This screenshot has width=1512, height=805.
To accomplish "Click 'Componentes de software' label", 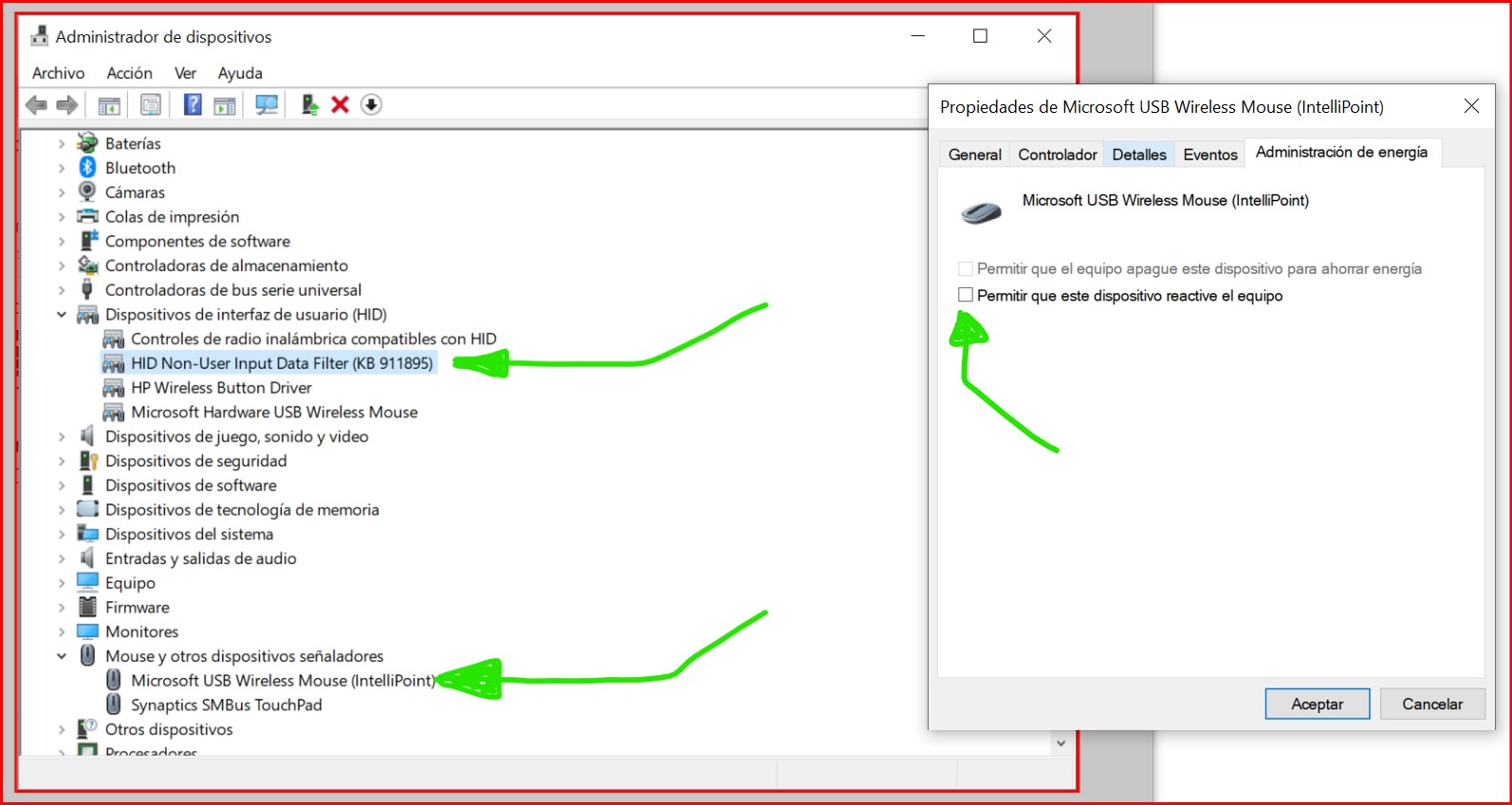I will click(x=197, y=242).
